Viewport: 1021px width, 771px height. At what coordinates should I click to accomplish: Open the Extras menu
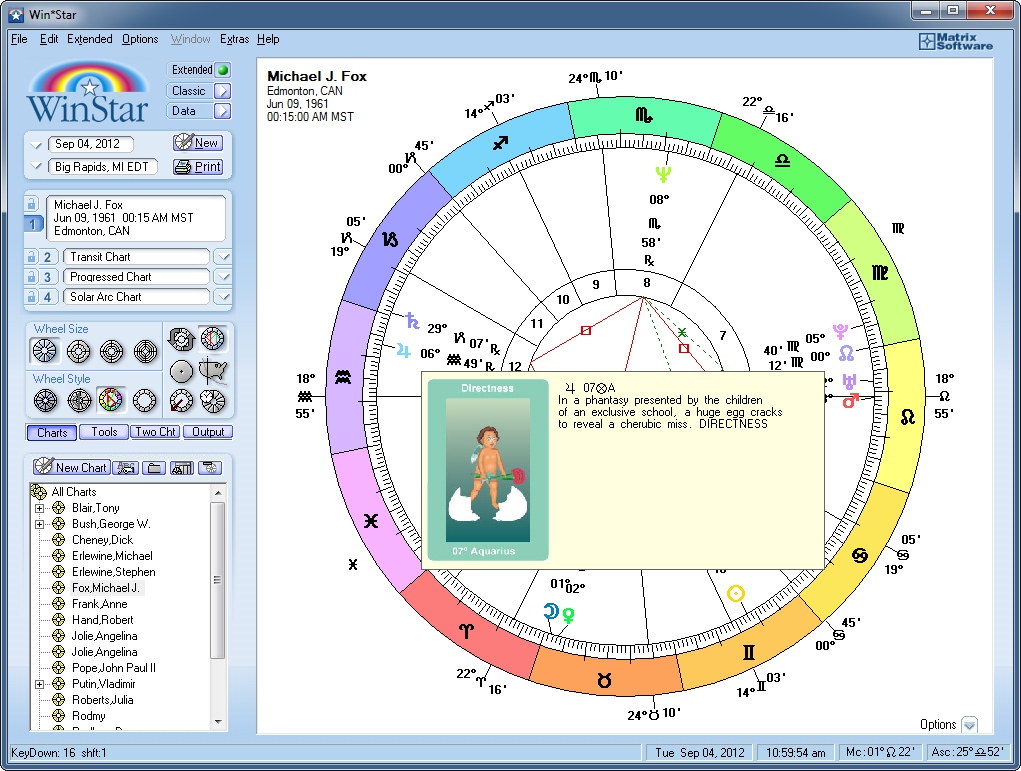(x=234, y=39)
